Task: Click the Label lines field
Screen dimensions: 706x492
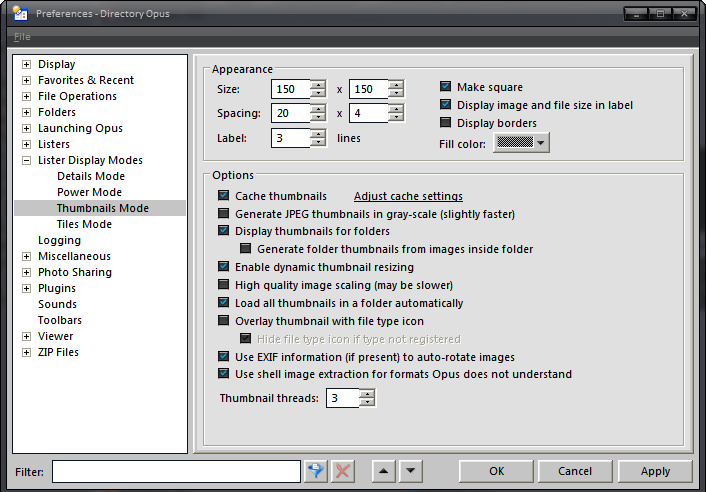Action: coord(290,138)
